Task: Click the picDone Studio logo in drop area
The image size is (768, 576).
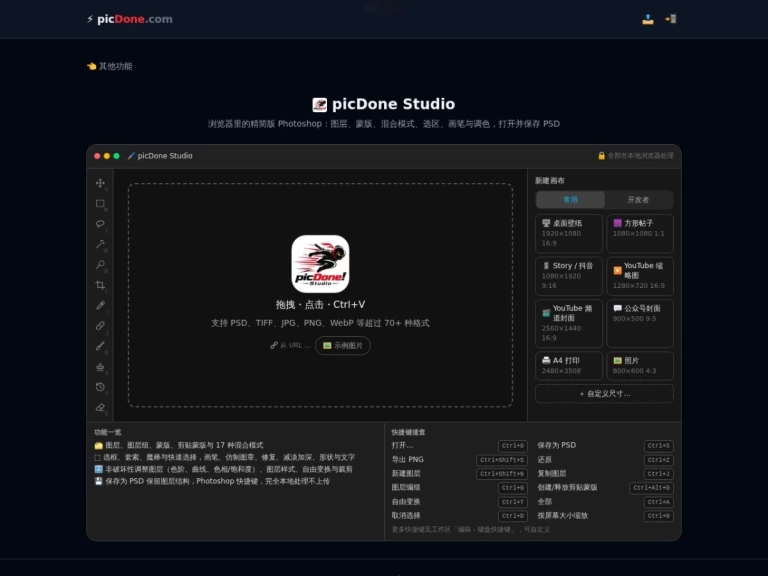Action: [x=320, y=264]
